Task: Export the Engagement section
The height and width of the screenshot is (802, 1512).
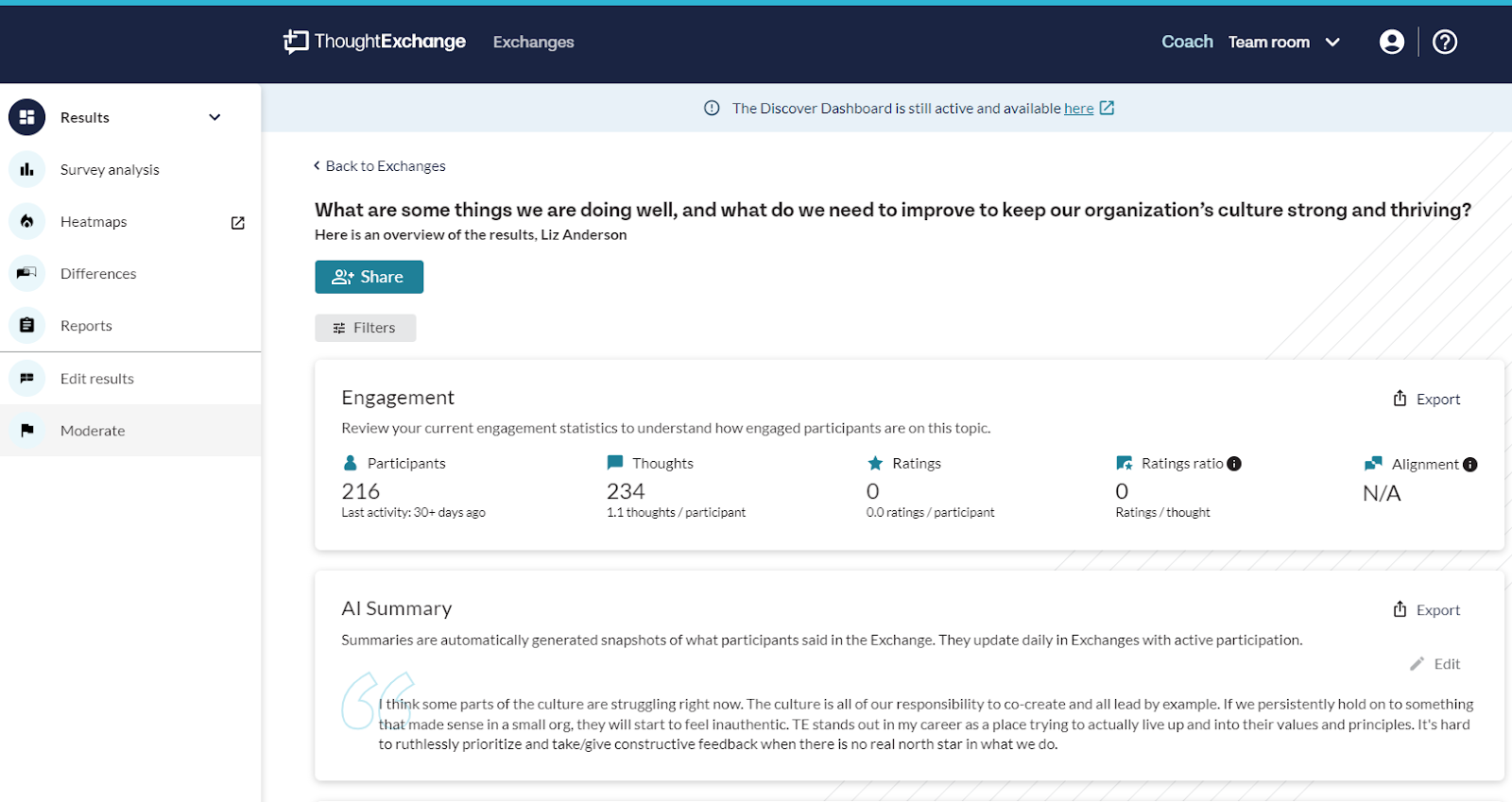Action: [x=1427, y=399]
